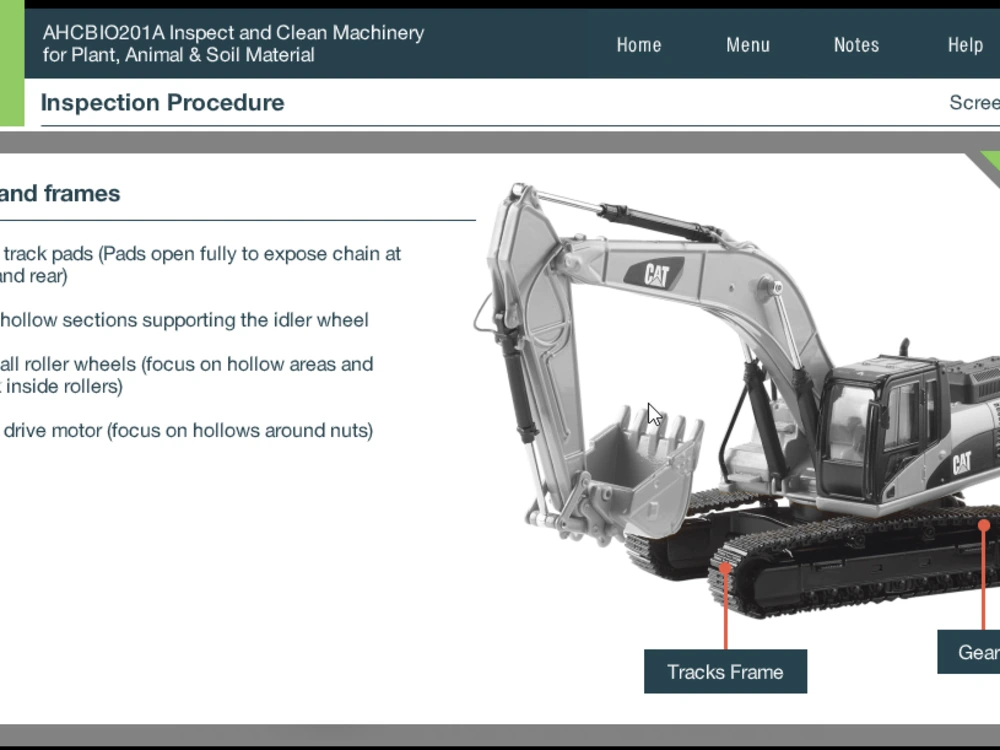The width and height of the screenshot is (1000, 750).
Task: Click the 'and frames' section heading
Action: click(60, 193)
